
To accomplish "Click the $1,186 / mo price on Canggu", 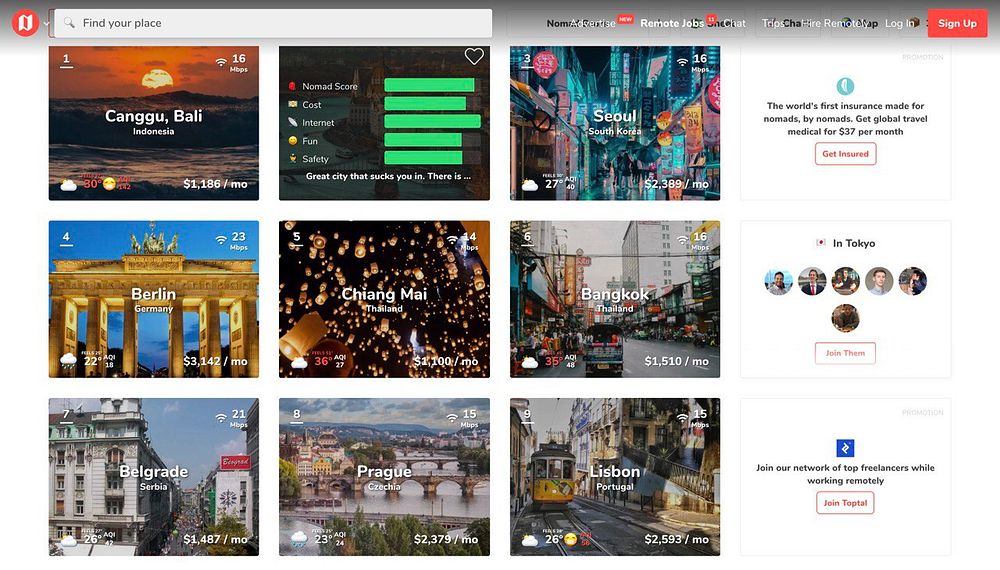I will (x=215, y=184).
